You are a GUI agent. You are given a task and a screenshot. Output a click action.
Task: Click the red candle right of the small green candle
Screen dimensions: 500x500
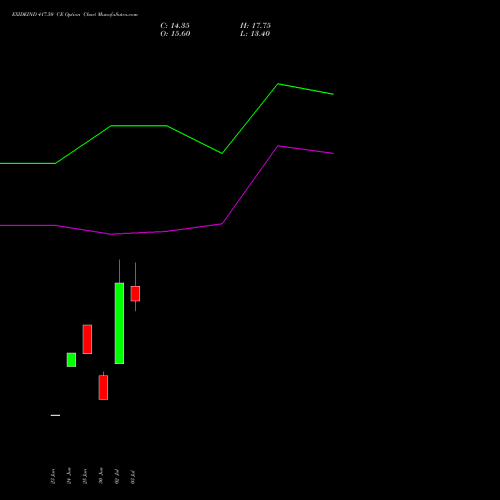87,339
